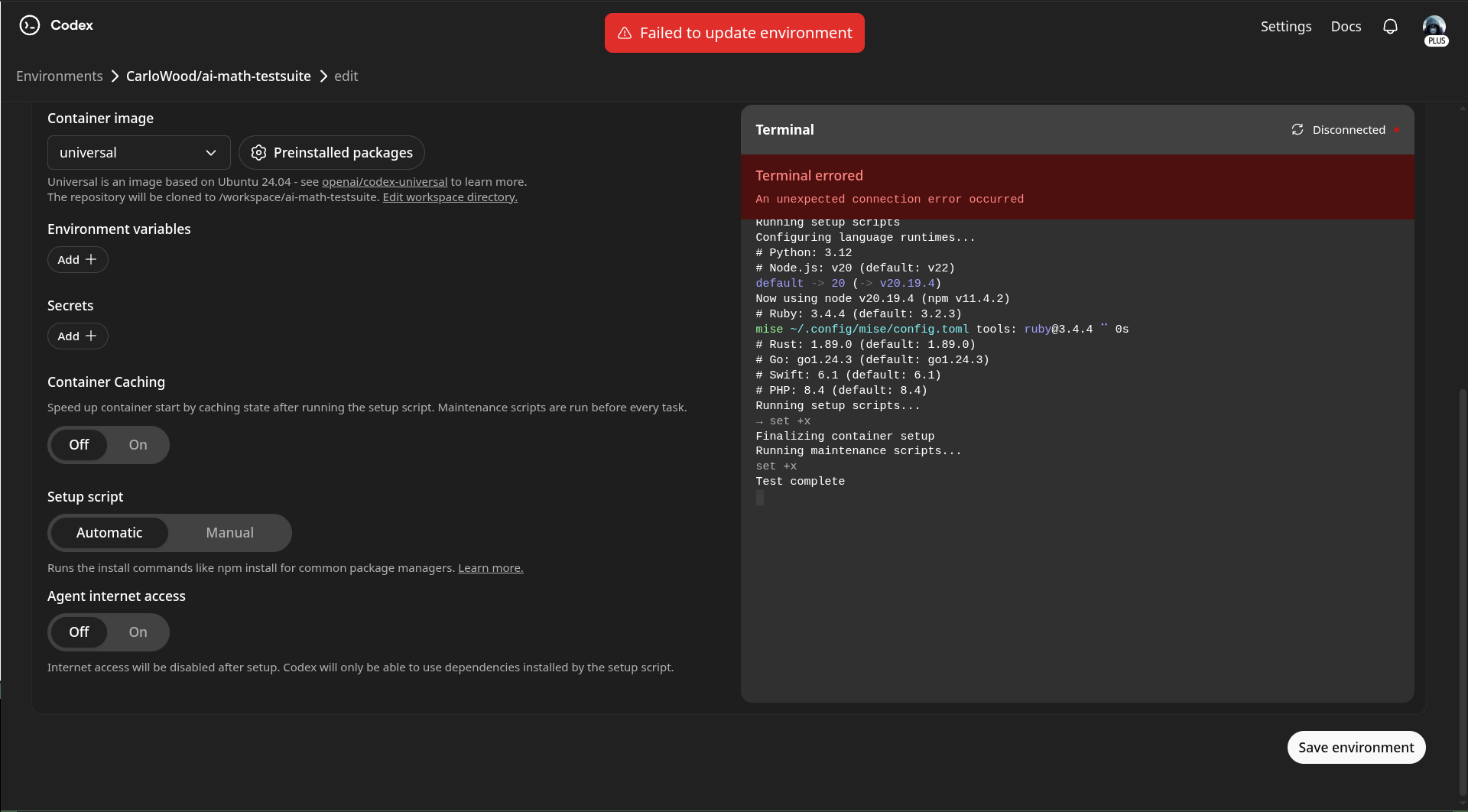Screen dimensions: 1468x812
Task: Click the terminal reconnect refresh icon
Action: (1297, 130)
